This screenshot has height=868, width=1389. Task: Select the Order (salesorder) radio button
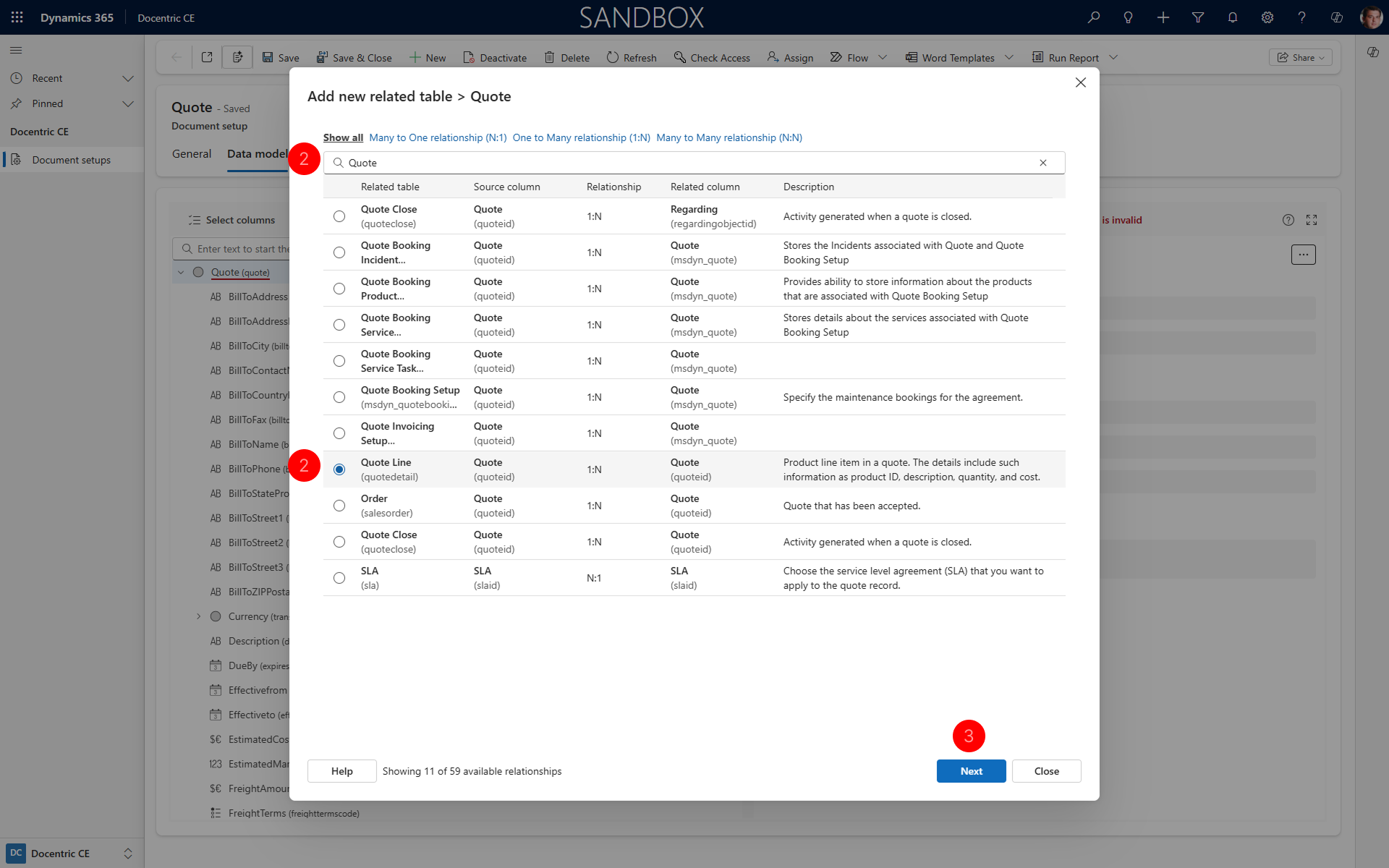pos(339,506)
